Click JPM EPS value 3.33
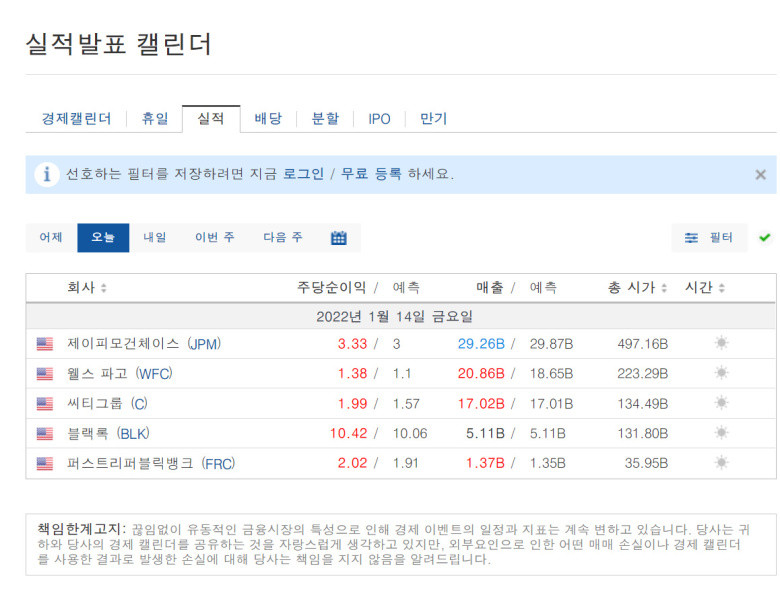 click(x=352, y=344)
